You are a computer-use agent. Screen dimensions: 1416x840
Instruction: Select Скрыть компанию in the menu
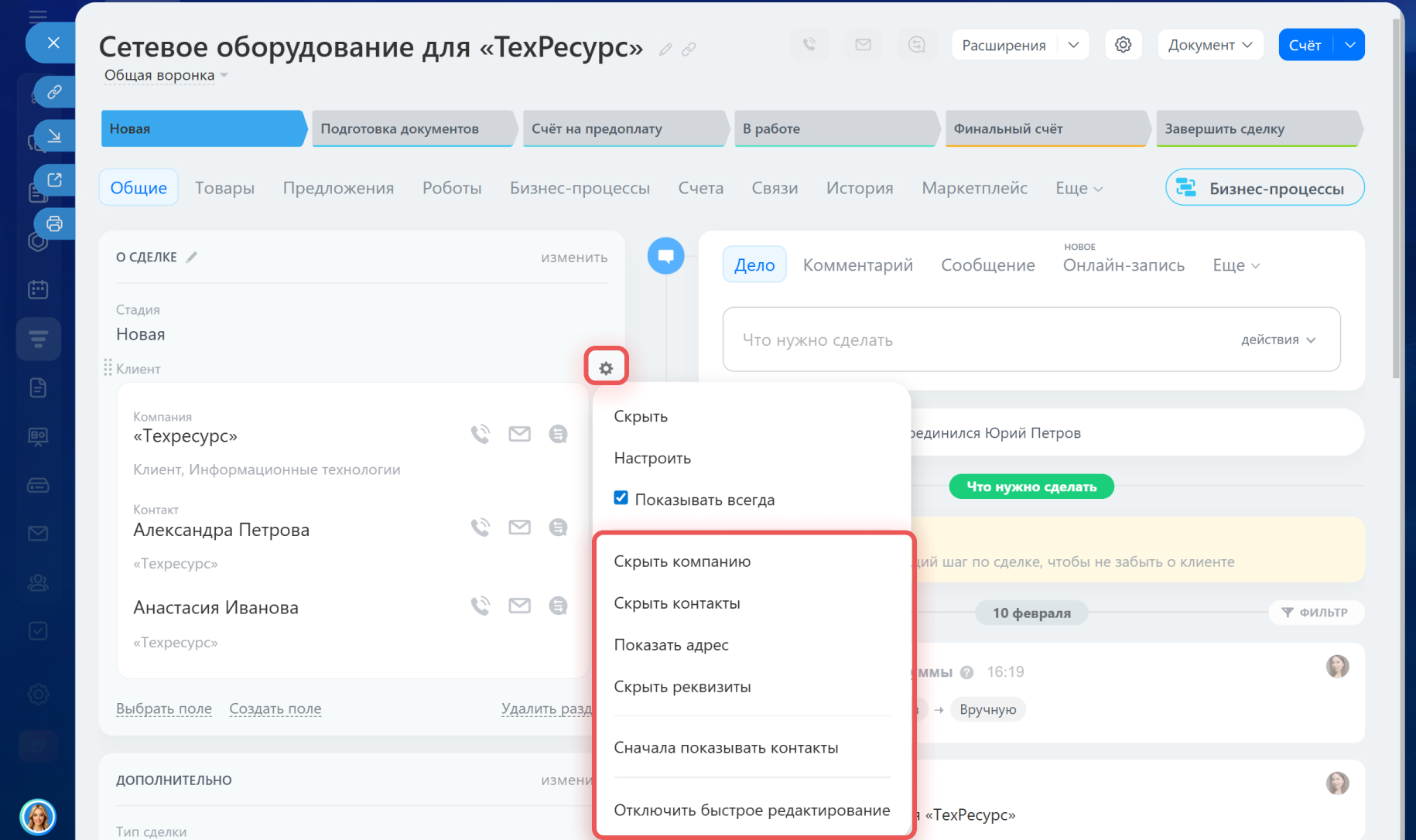pyautogui.click(x=682, y=562)
